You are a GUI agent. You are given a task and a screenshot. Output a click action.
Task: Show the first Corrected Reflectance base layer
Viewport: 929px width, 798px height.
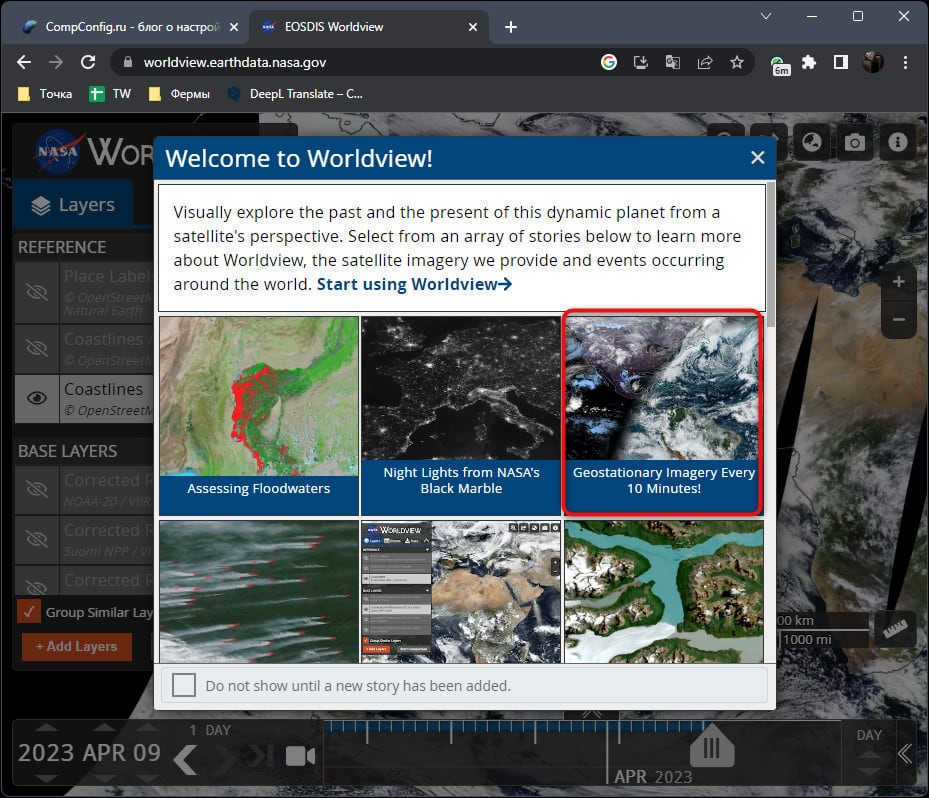[x=37, y=489]
